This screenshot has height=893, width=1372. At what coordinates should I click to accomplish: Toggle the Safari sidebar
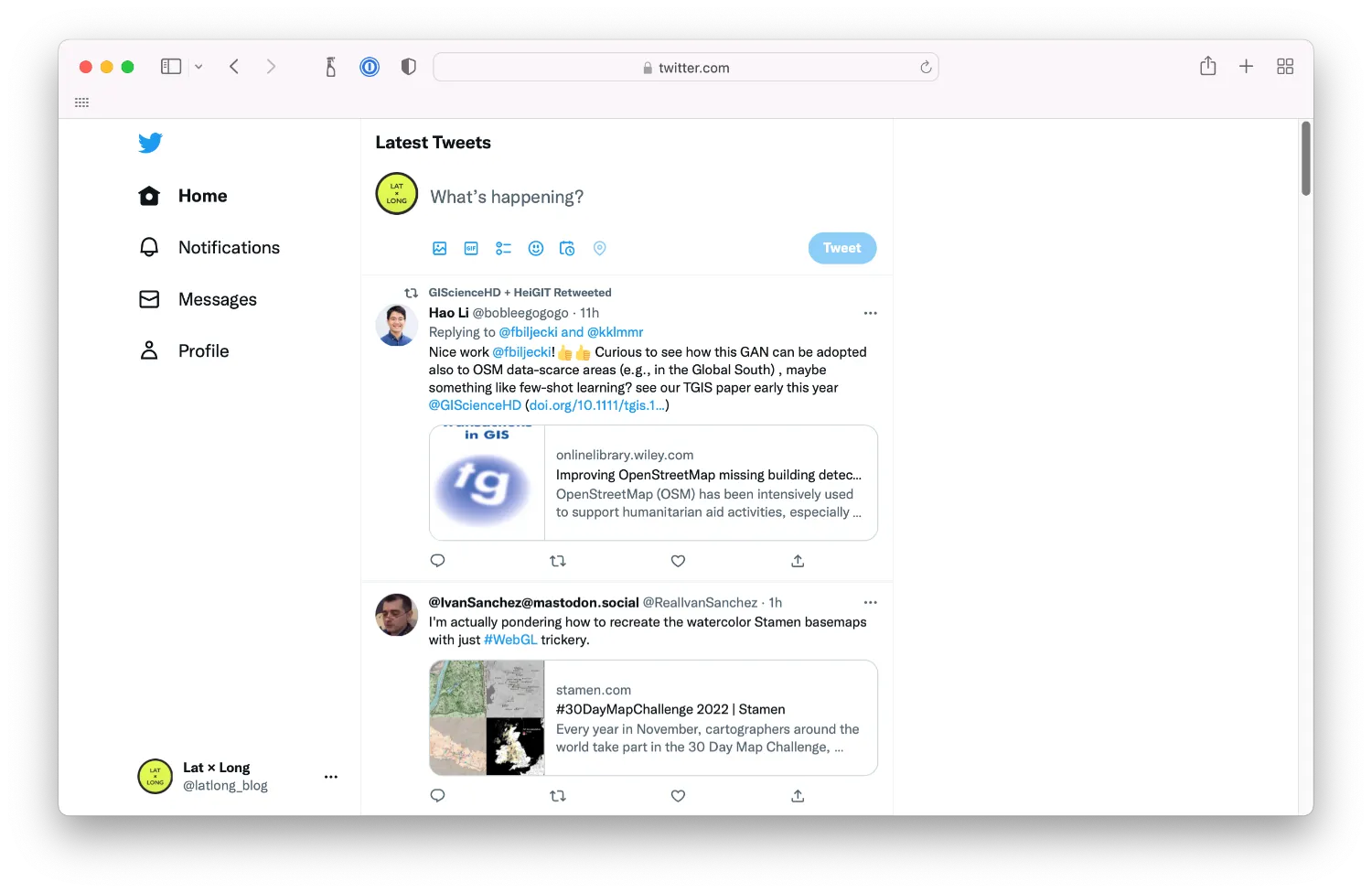(x=170, y=66)
